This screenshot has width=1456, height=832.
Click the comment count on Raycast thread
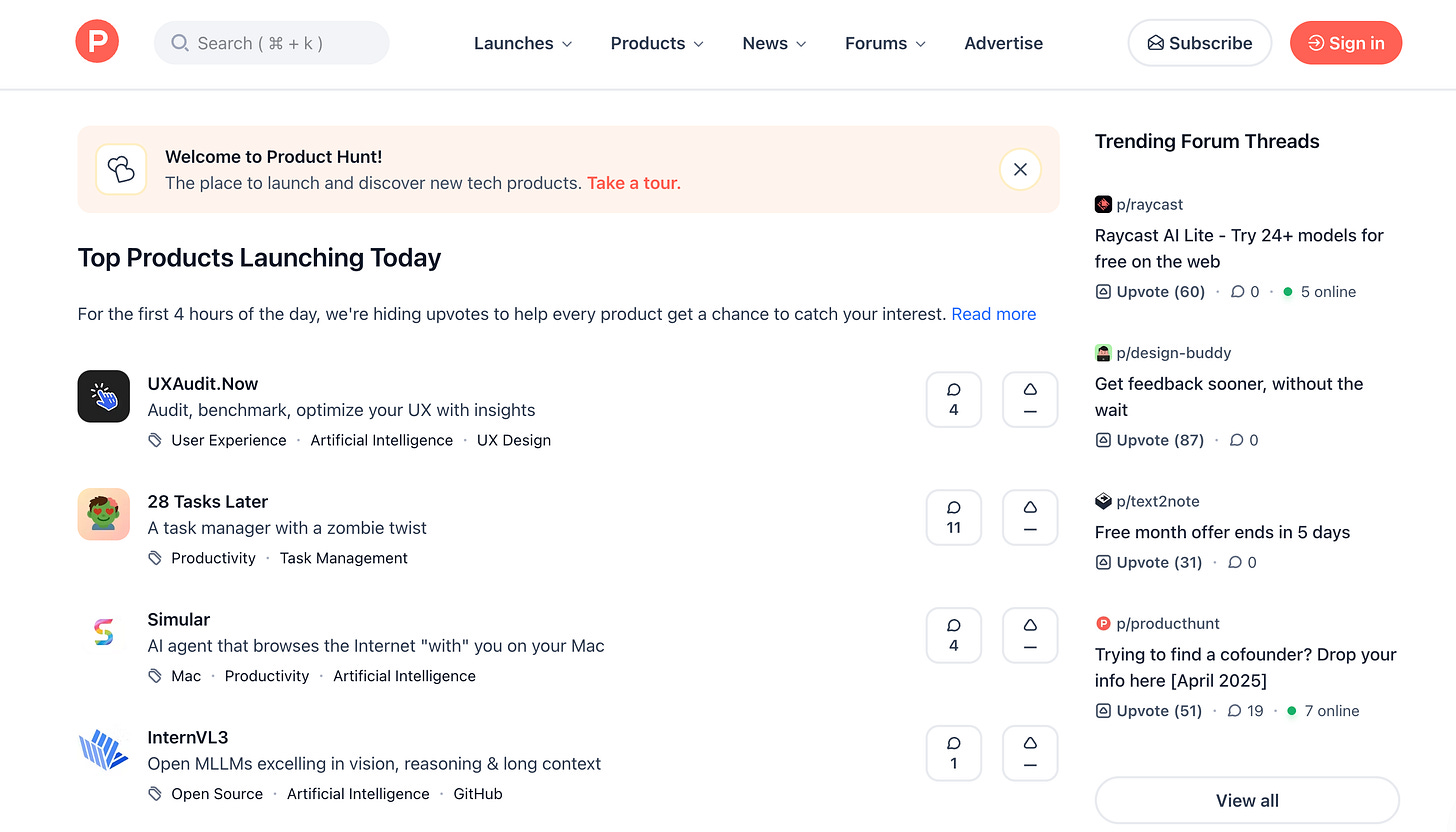(x=1245, y=292)
